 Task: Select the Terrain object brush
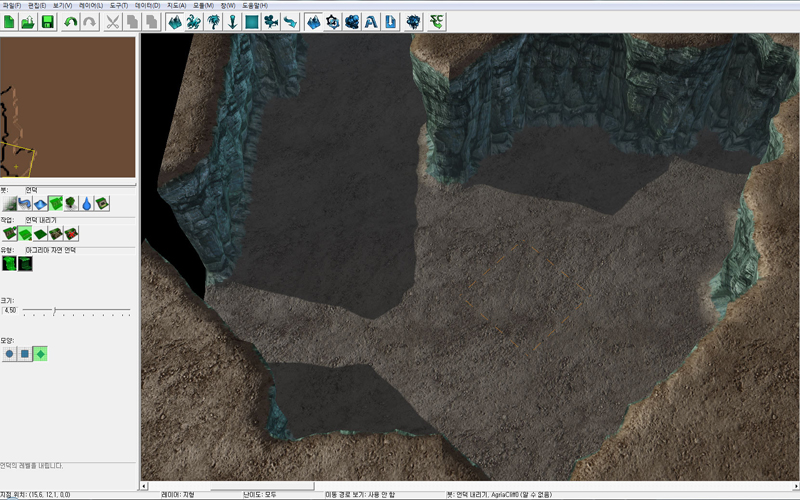click(x=102, y=204)
